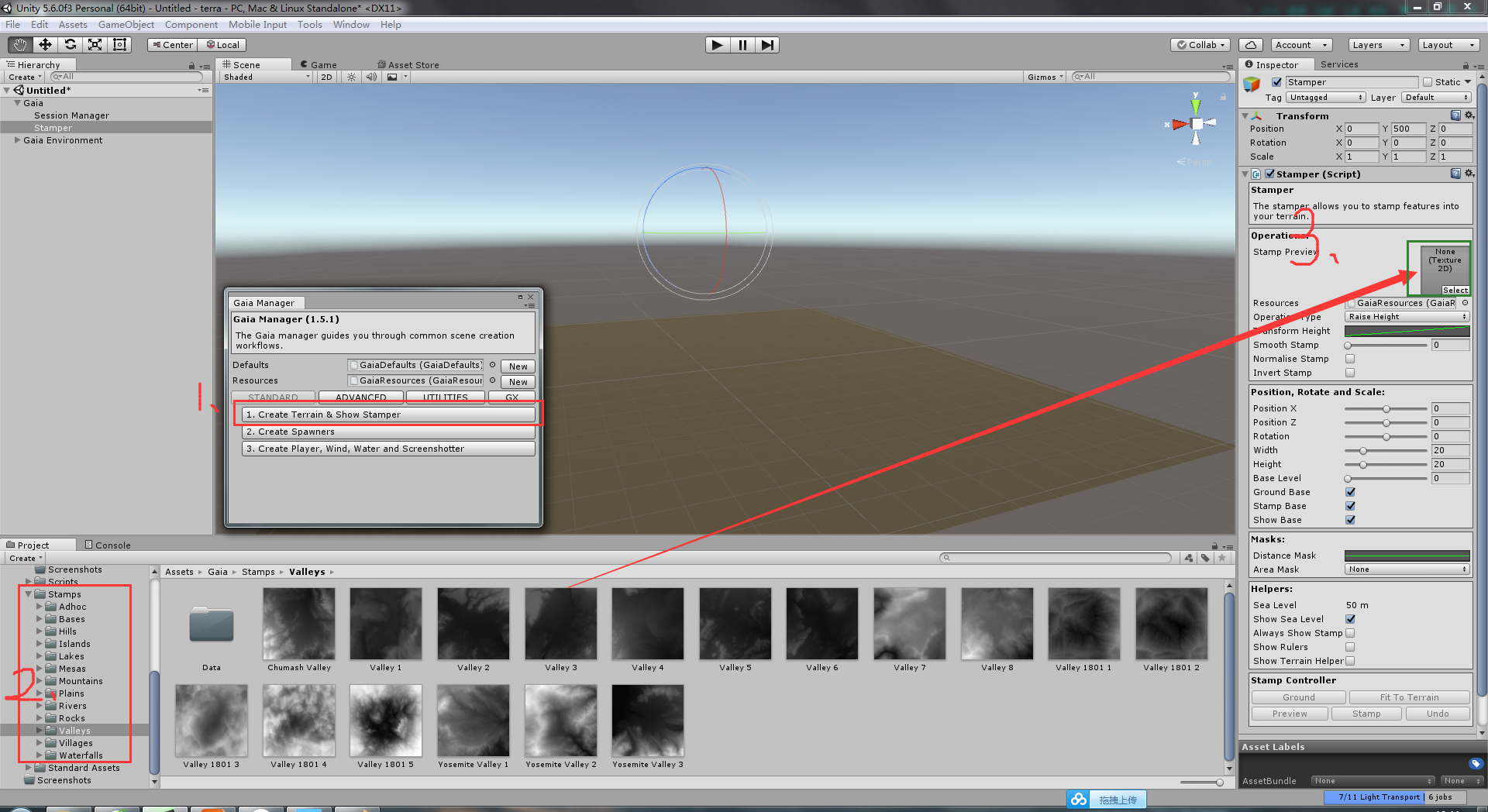Select the Move tool

click(44, 44)
